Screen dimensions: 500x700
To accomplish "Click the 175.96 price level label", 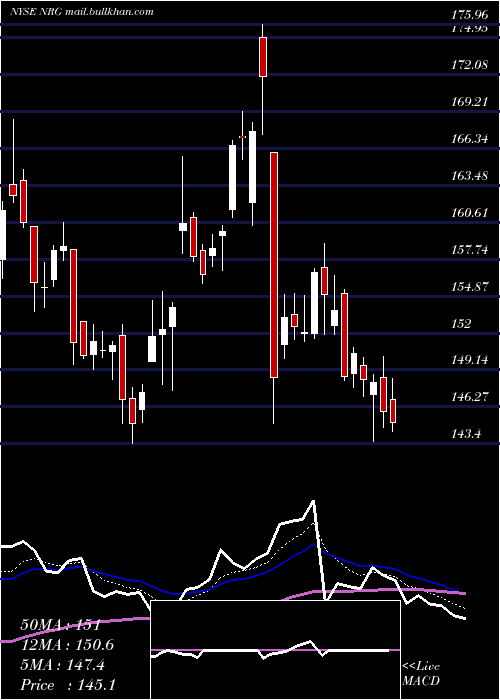I will click(470, 15).
